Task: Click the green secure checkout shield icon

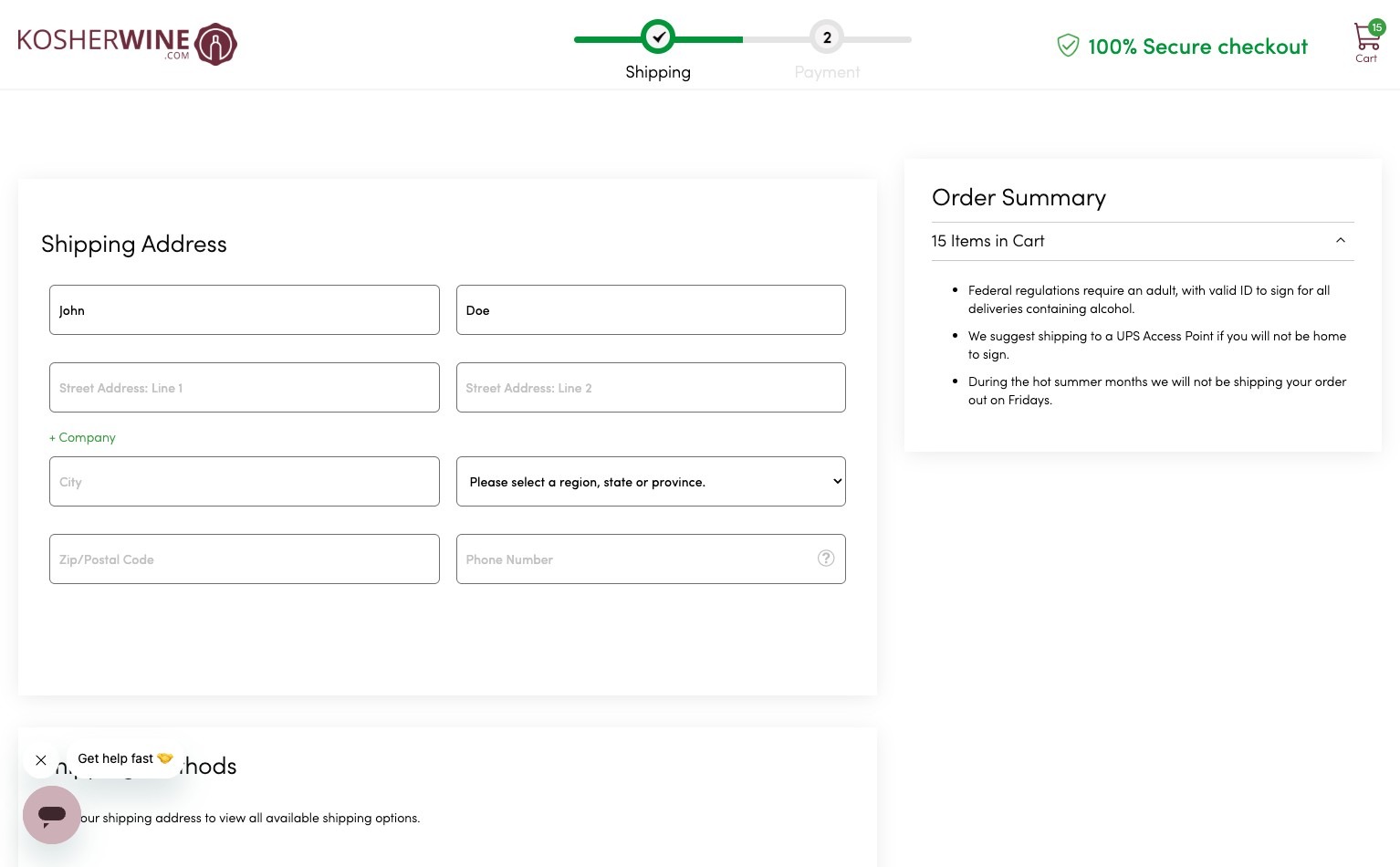Action: [1068, 46]
